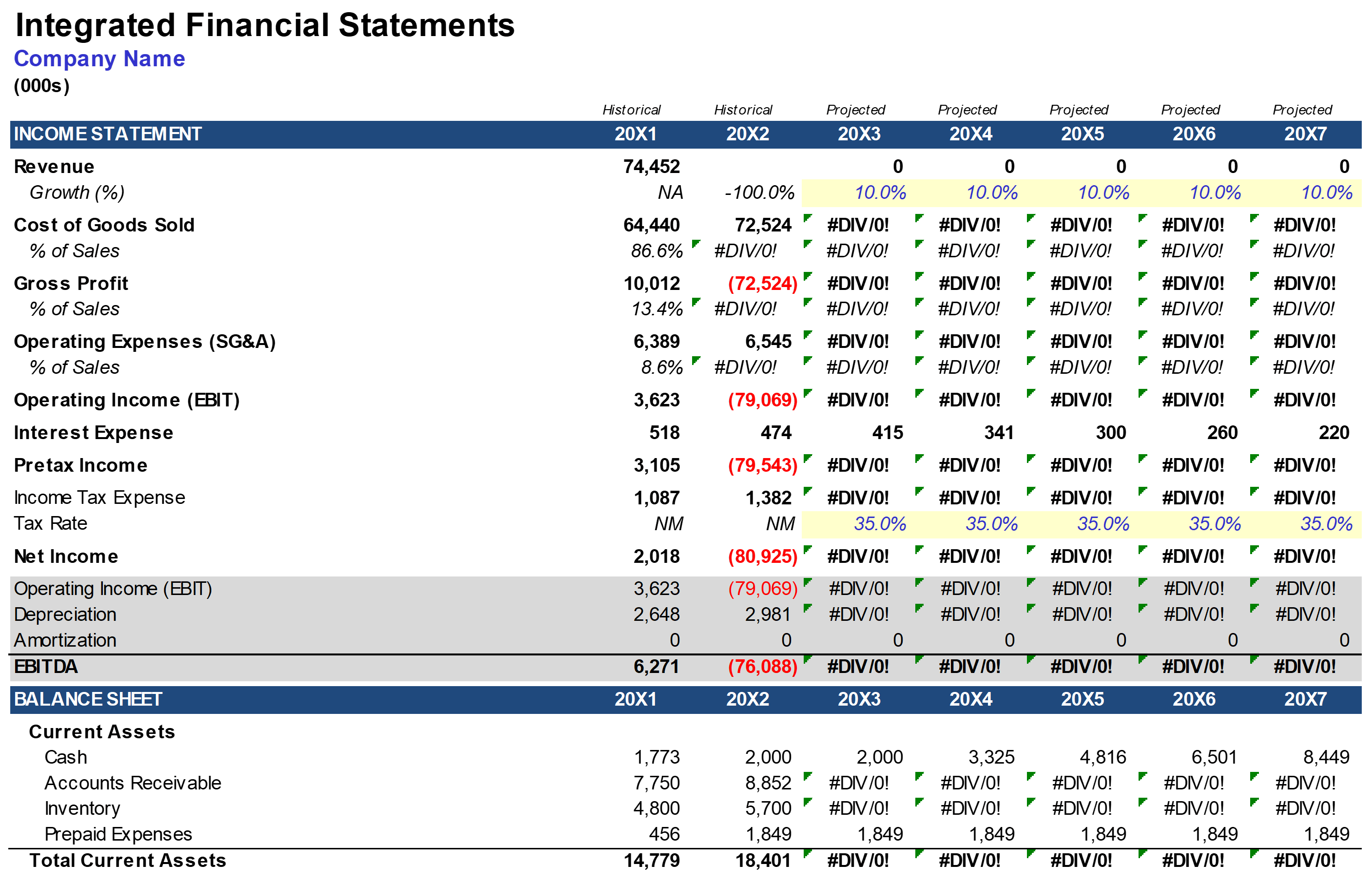The height and width of the screenshot is (883, 1372).
Task: Select Cash 20X1 value 1,773
Action: tap(657, 757)
